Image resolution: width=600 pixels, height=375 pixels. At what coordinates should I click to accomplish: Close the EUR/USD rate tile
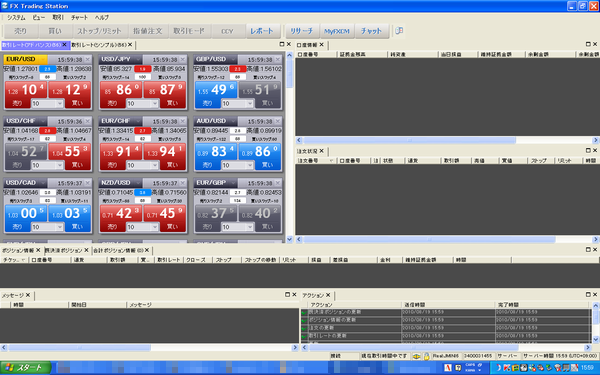(x=88, y=59)
